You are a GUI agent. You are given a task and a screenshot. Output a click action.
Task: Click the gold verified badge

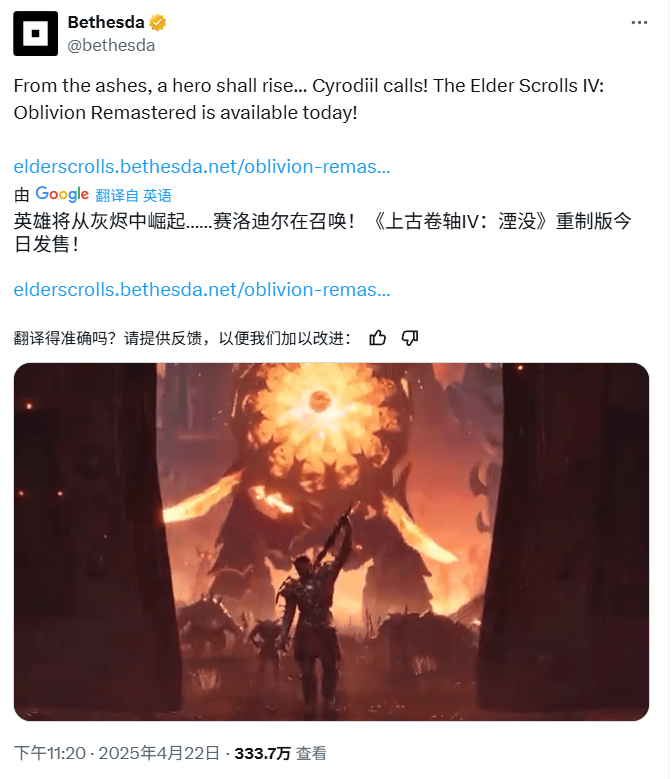point(158,23)
